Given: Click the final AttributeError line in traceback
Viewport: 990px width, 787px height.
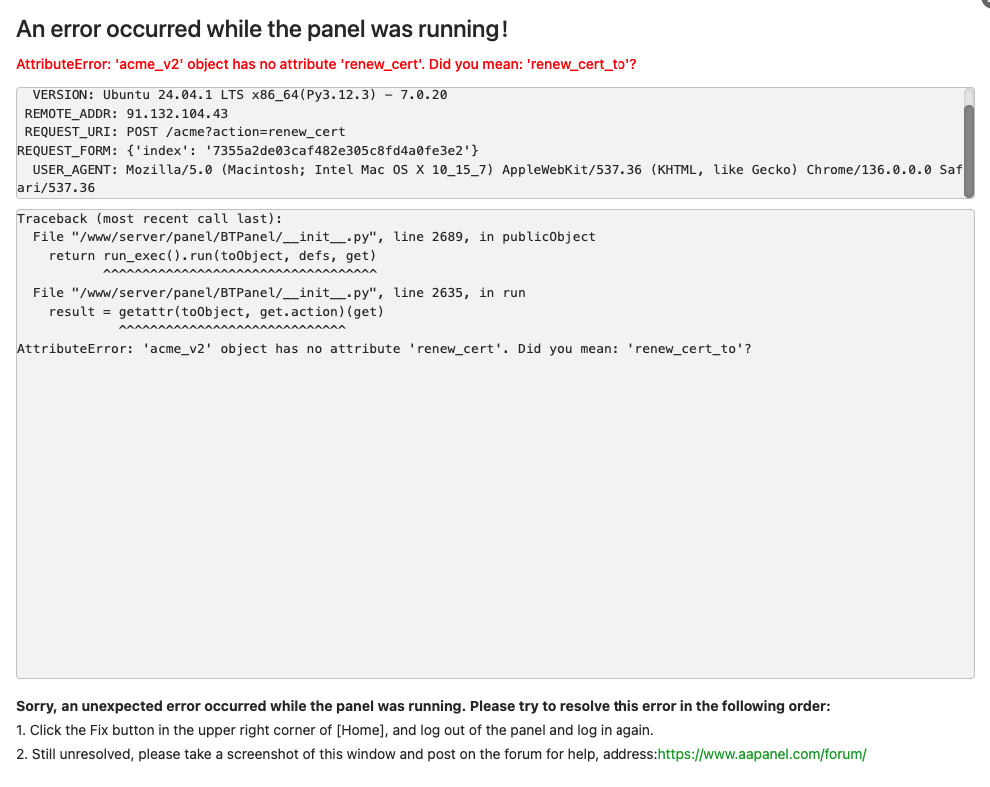Looking at the screenshot, I should pos(384,349).
